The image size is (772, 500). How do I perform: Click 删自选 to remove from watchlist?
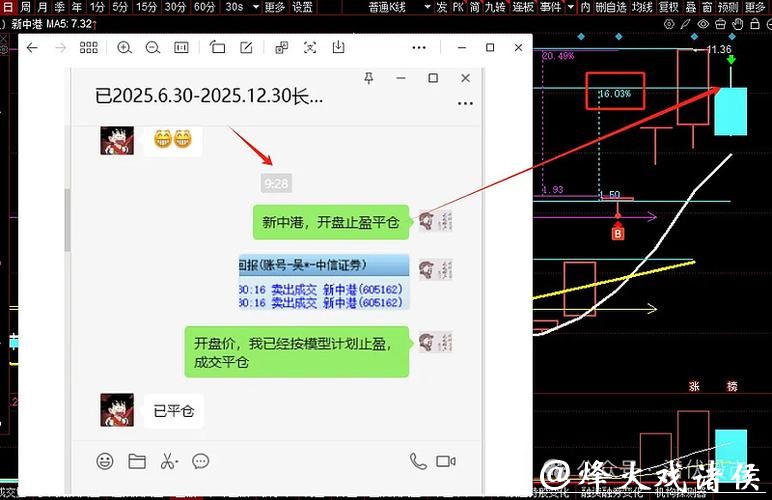click(x=611, y=7)
